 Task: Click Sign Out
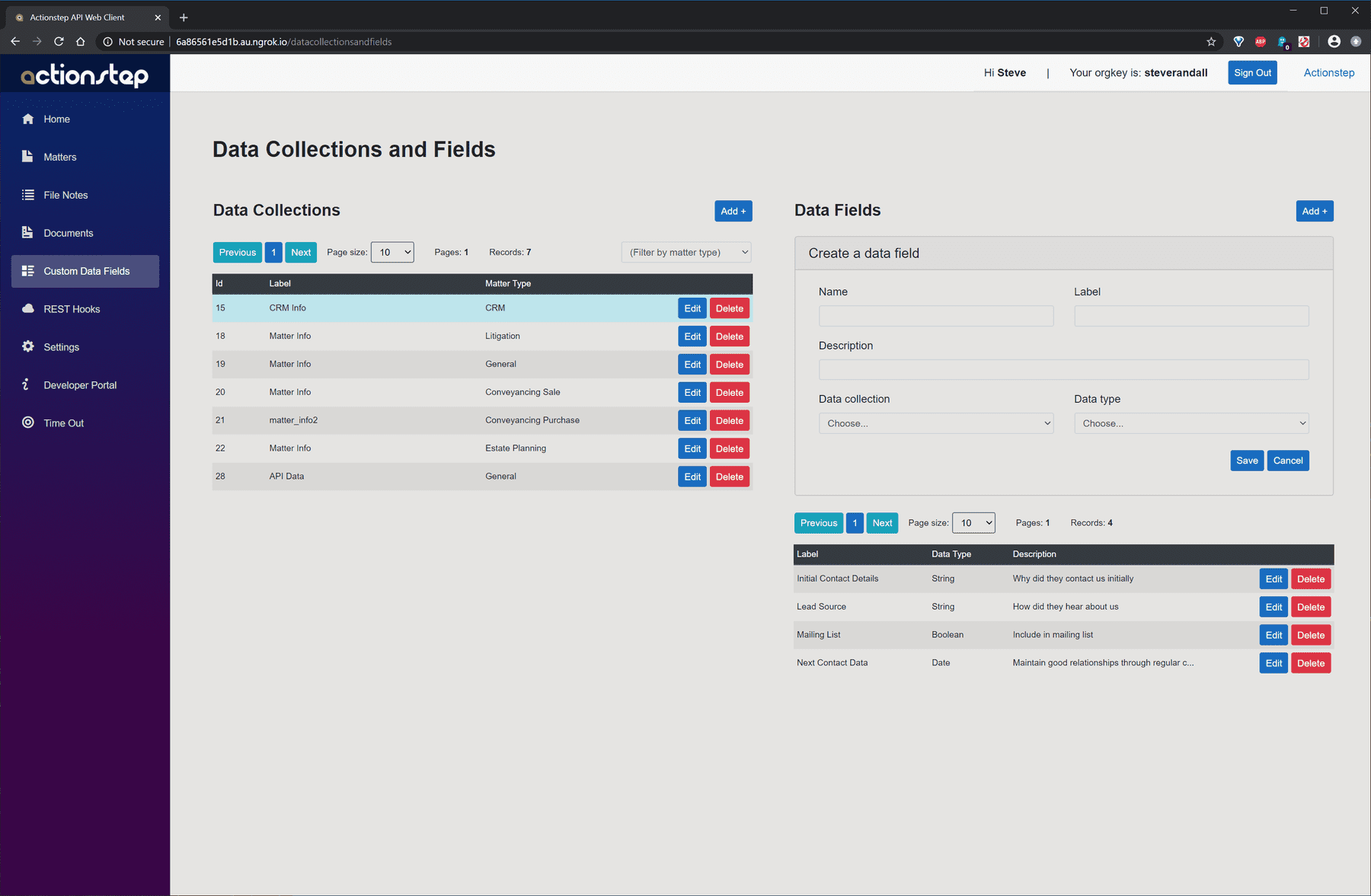coord(1252,72)
